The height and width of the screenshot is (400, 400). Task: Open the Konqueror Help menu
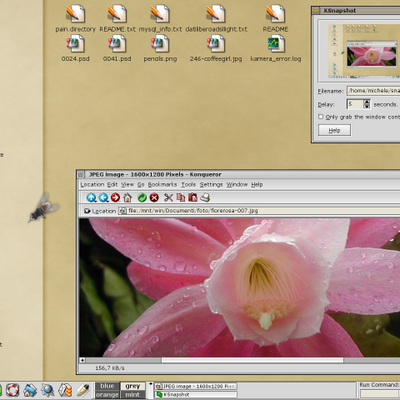coord(257,184)
